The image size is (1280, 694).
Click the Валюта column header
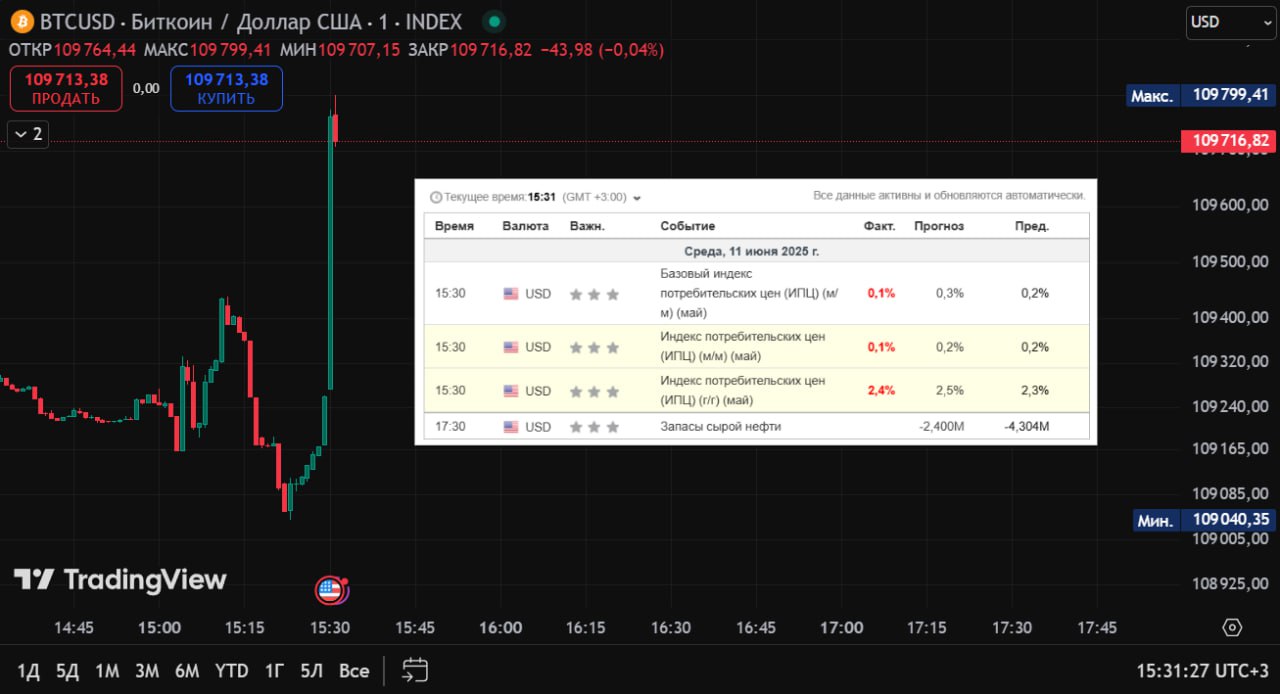(x=526, y=226)
